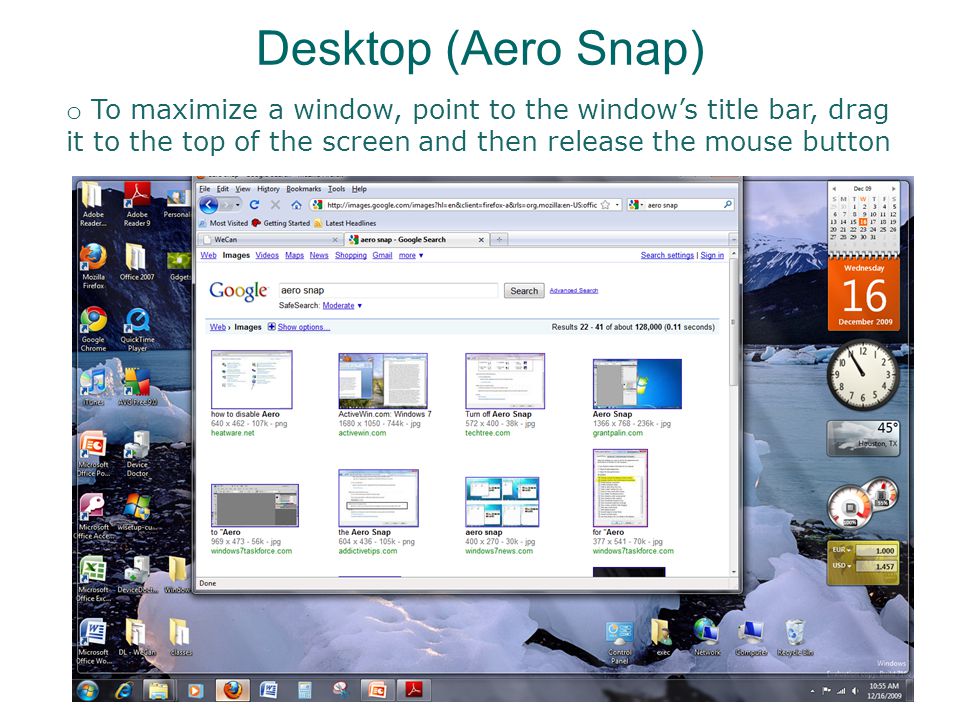Click the Google Search button
This screenshot has width=960, height=720.
point(524,291)
